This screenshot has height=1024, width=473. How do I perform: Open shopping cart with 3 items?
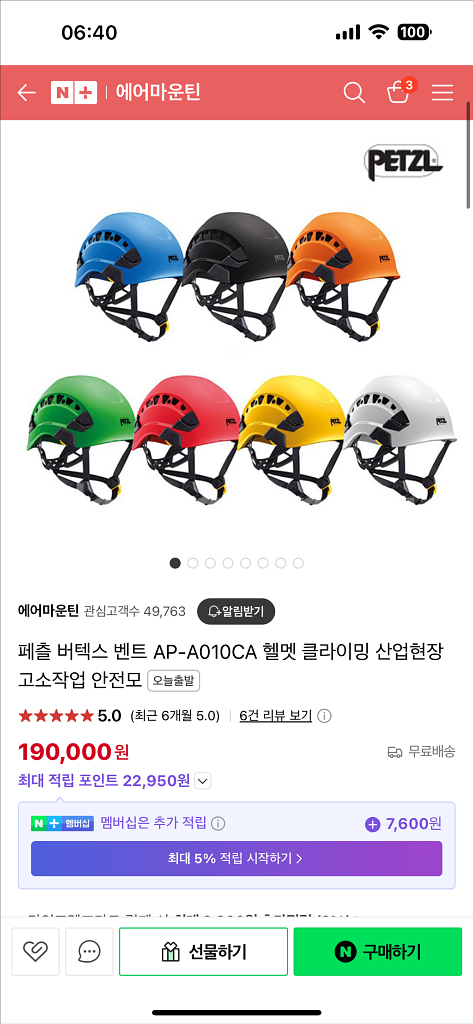pos(399,91)
